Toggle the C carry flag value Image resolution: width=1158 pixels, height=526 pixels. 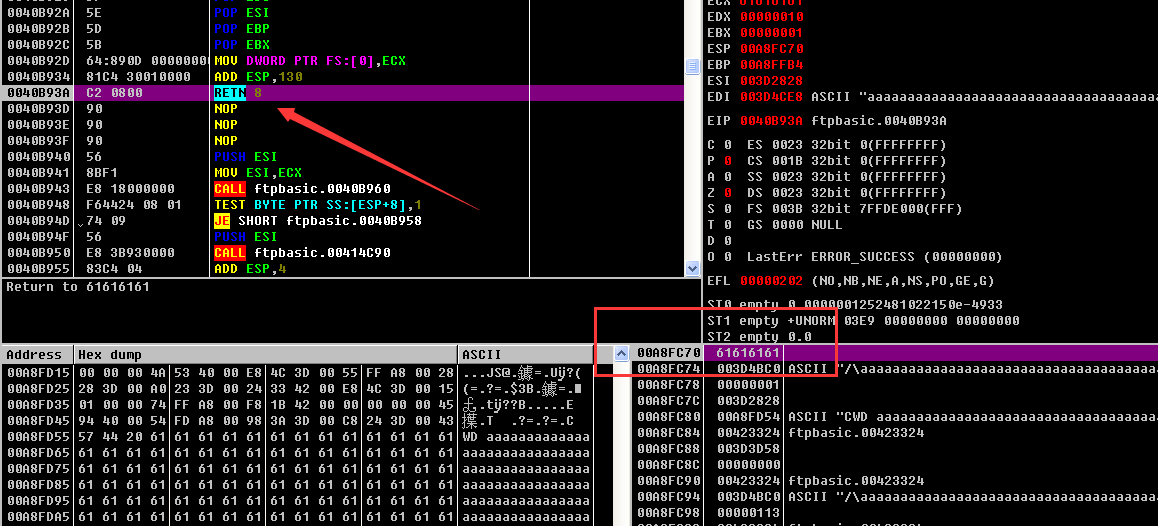coord(726,145)
